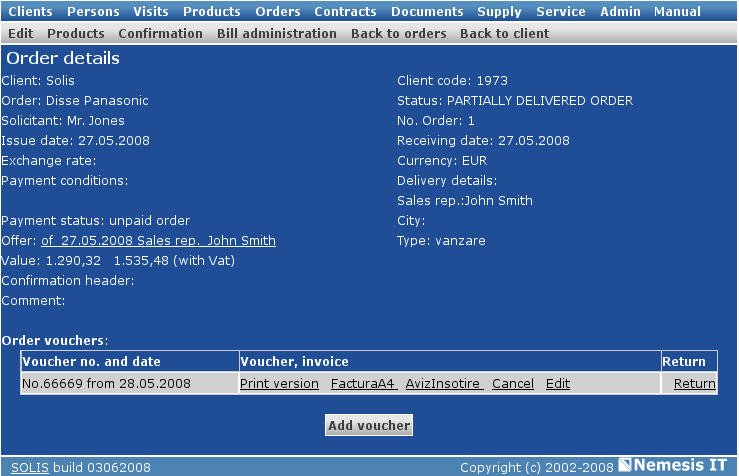Open the SOLIS link in the footer
The image size is (739, 476).
tap(30, 468)
